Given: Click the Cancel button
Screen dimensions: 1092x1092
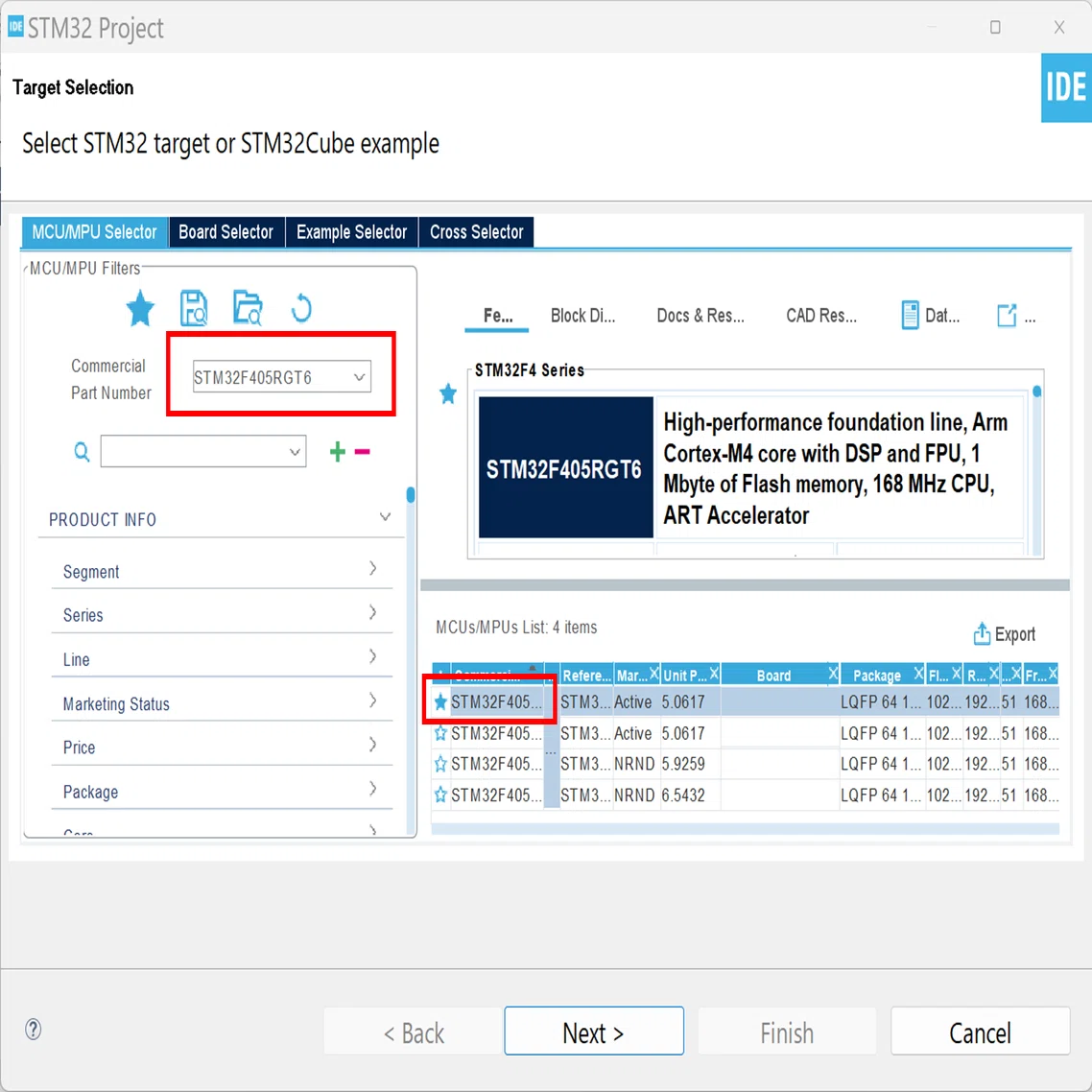Looking at the screenshot, I should point(980,1031).
